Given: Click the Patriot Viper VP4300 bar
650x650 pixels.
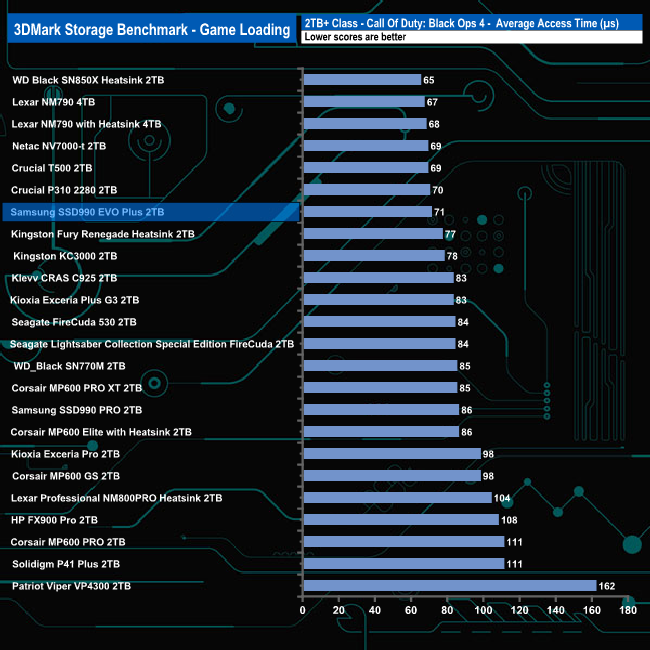Looking at the screenshot, I should coord(450,585).
